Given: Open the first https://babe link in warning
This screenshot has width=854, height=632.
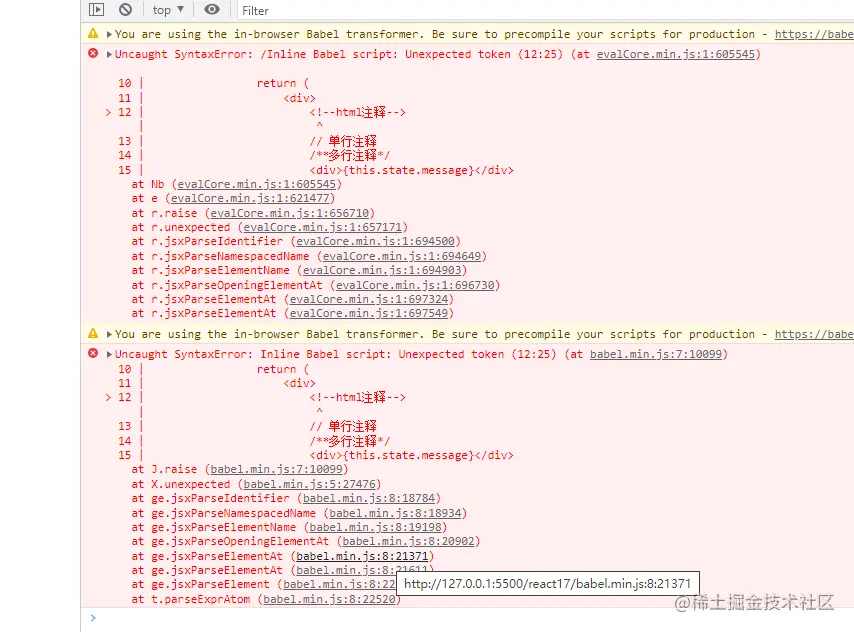Looking at the screenshot, I should click(814, 34).
